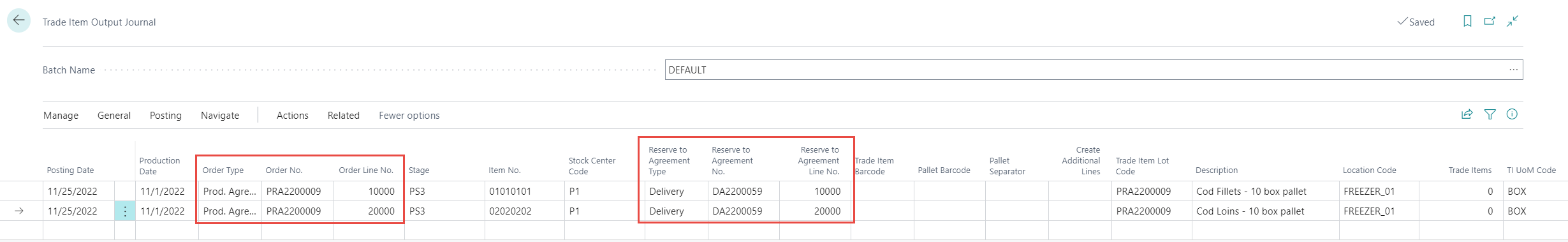Open page in new window icon
Viewport: 1568px width, 242px height.
click(1490, 21)
